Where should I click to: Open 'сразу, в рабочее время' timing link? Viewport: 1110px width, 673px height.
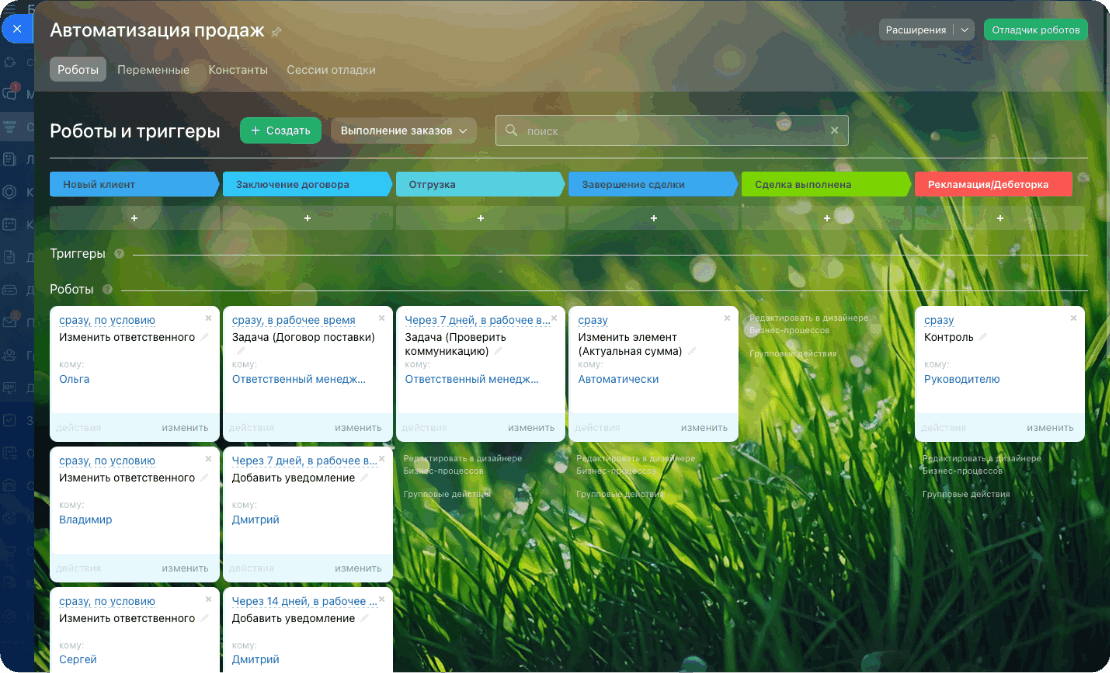click(x=294, y=321)
